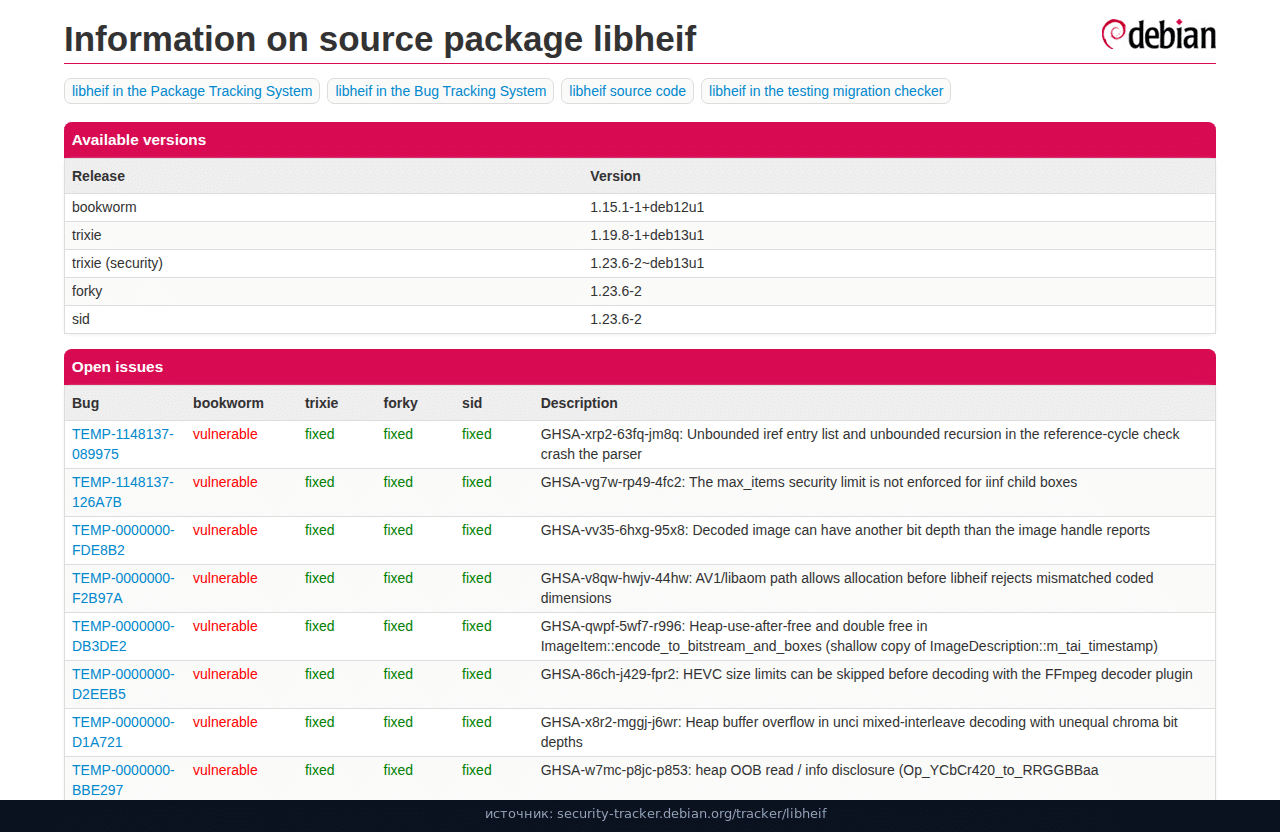Open bug TEMP-0000000-BBE297
1280x832 pixels.
pos(123,780)
